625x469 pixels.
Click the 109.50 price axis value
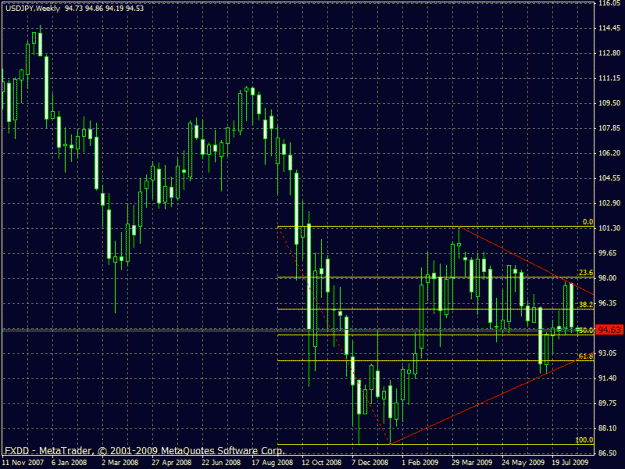609,103
